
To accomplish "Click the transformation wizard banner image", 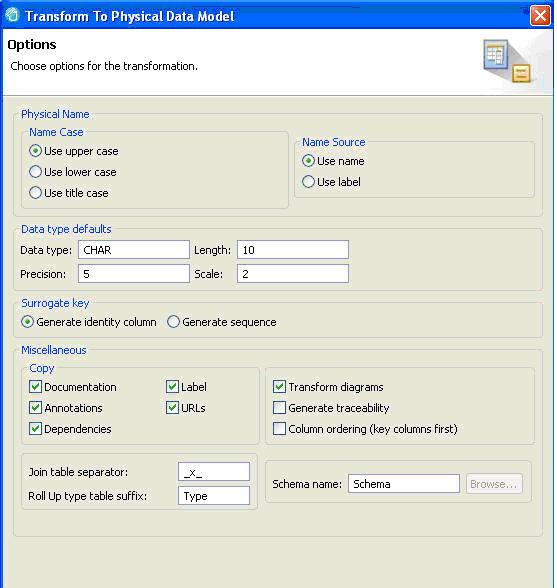I will (x=507, y=61).
